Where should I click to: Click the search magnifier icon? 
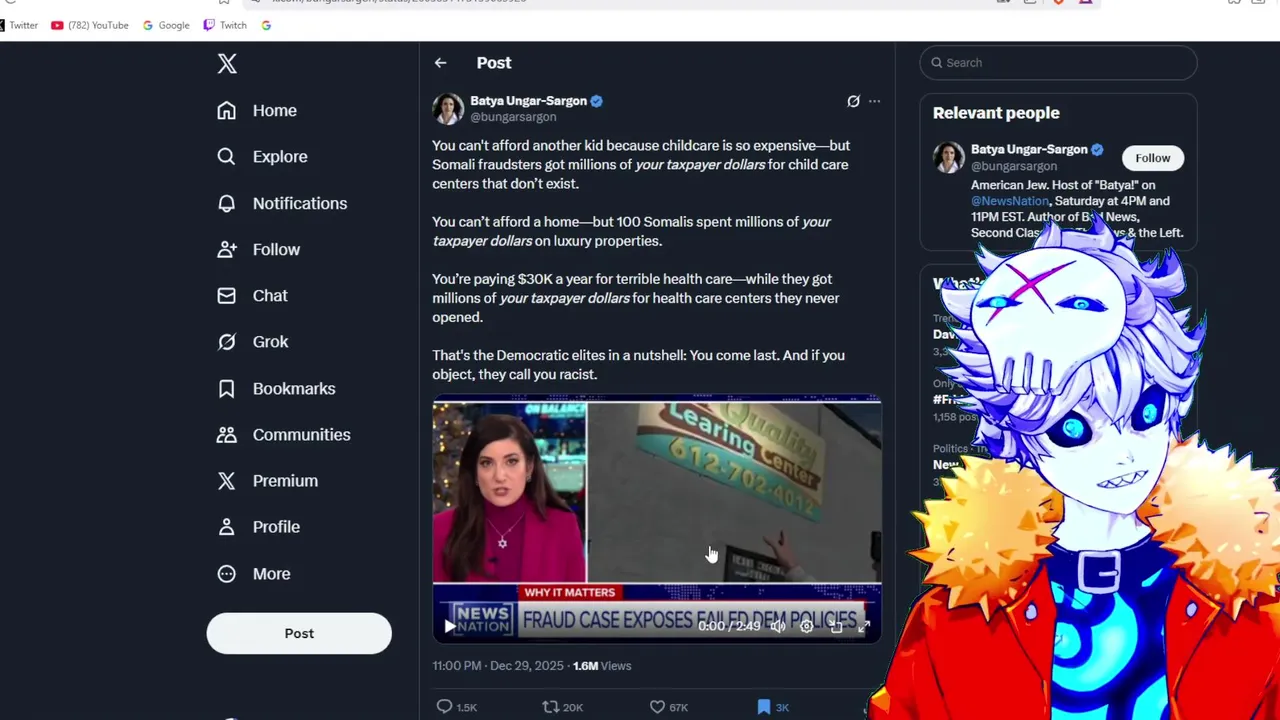point(937,63)
